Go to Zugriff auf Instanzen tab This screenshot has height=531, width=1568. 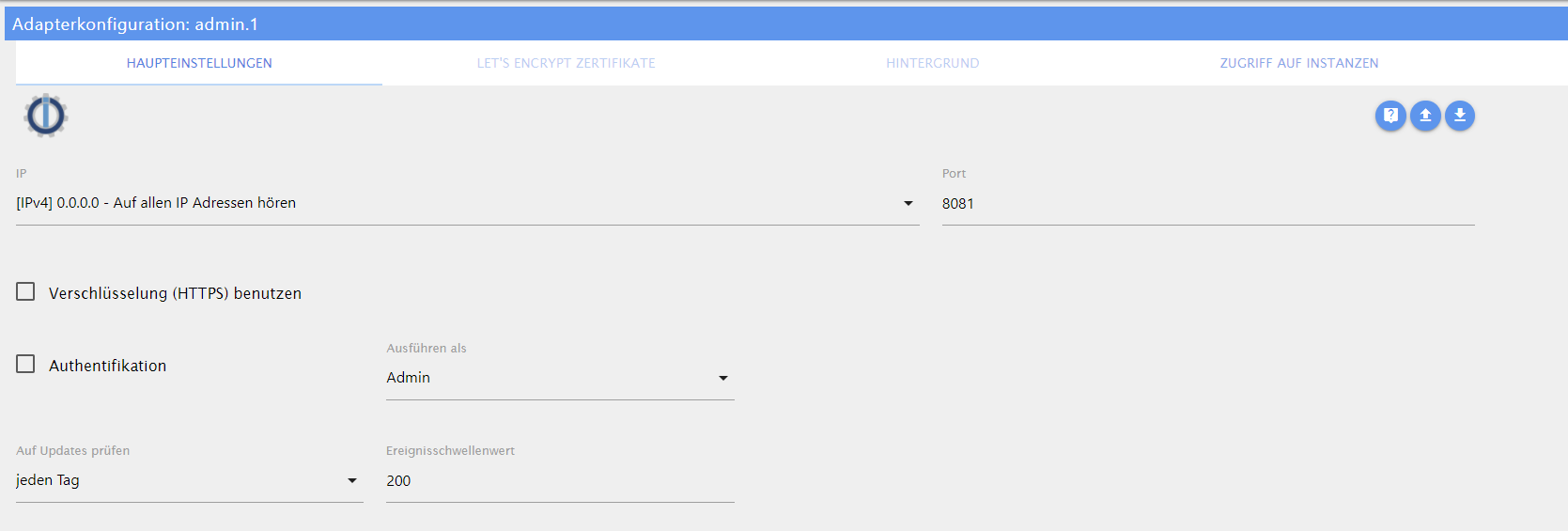click(1299, 63)
